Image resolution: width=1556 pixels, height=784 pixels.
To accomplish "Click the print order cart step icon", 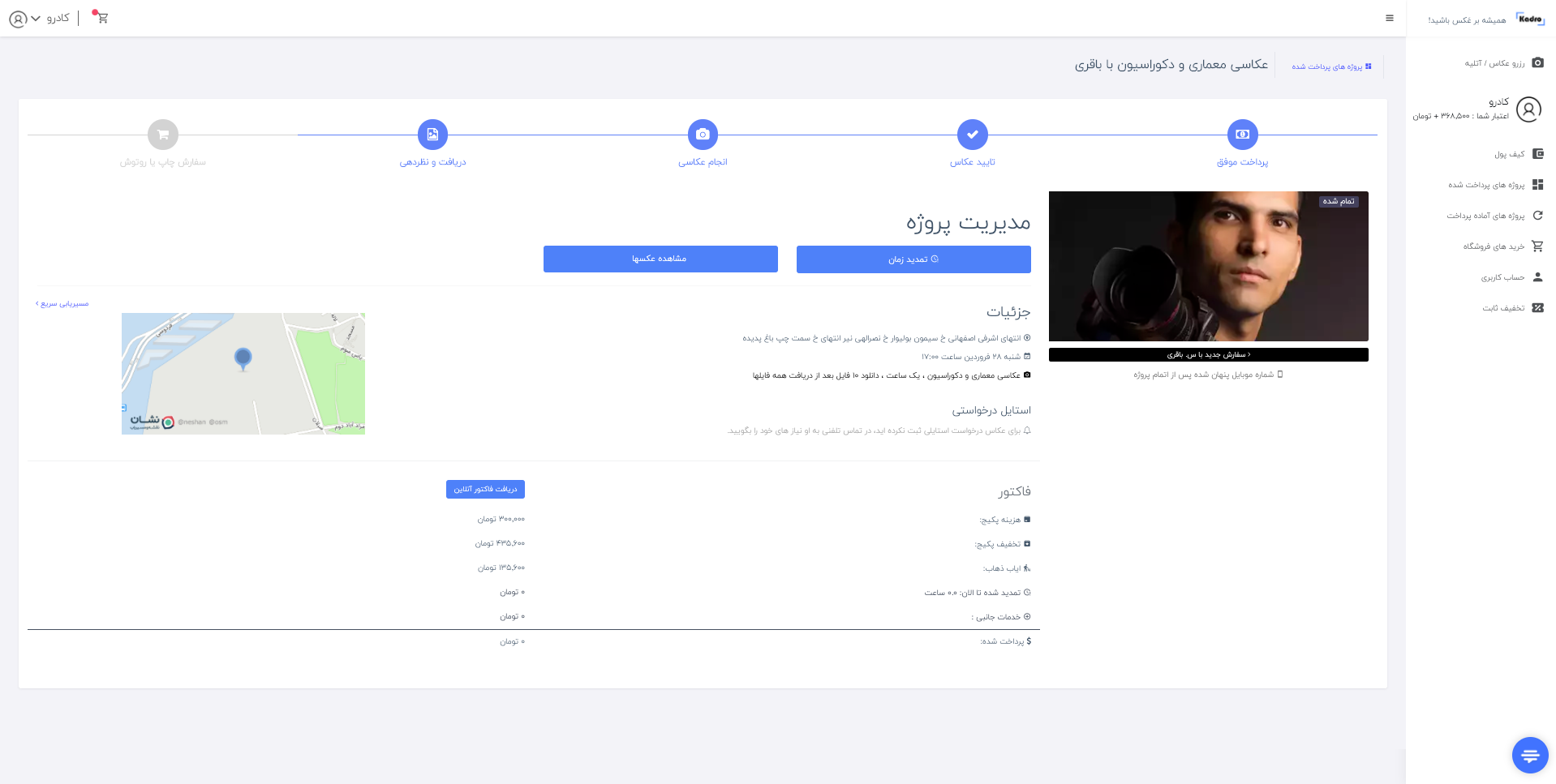I will [163, 135].
